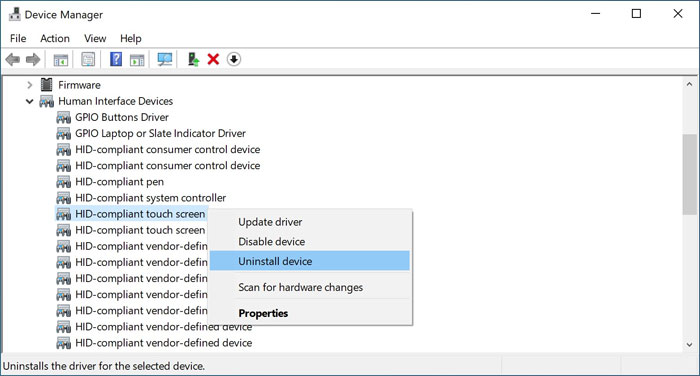
Task: Click the GPIO Laptop or Slate Indicator icon
Action: coord(63,134)
